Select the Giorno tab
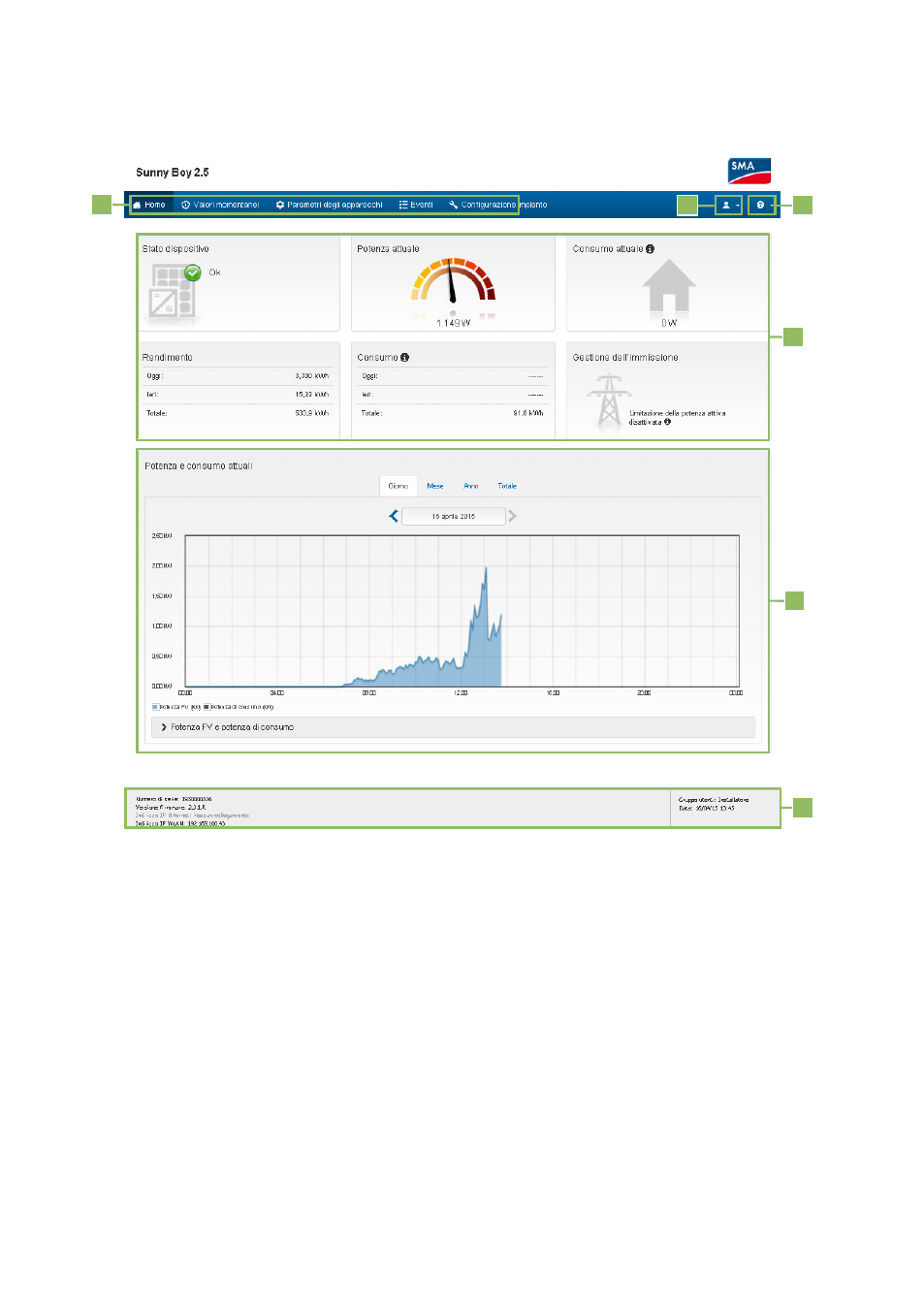The height and width of the screenshot is (1311, 924). pyautogui.click(x=398, y=486)
